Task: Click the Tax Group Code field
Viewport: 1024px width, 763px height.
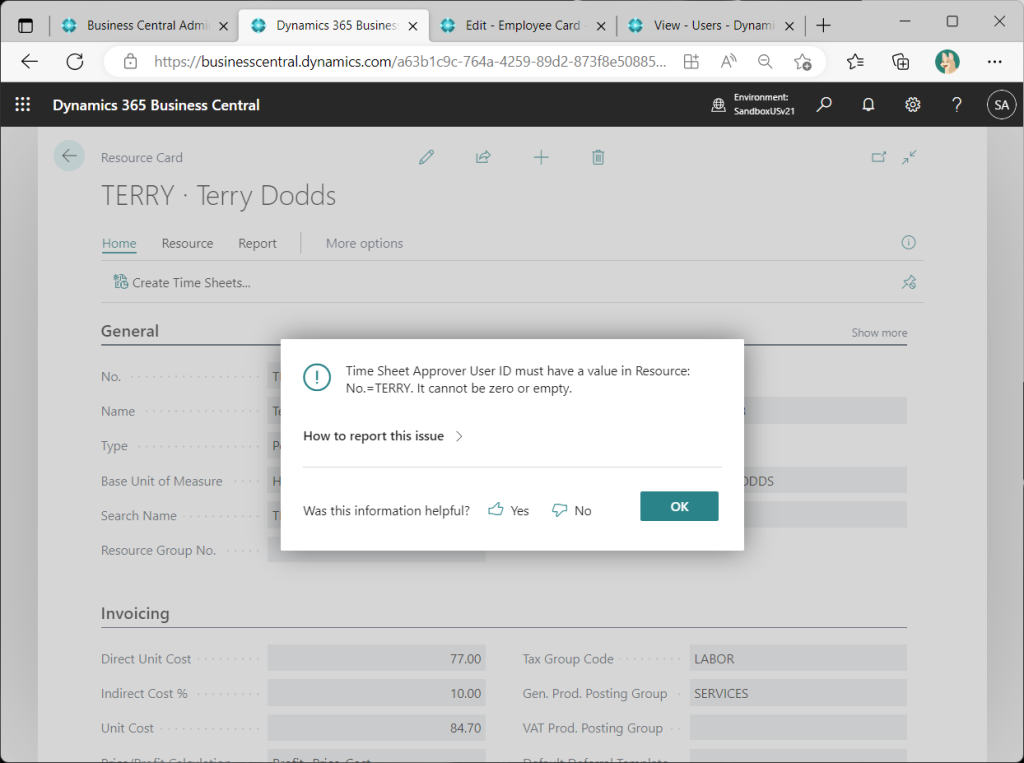Action: 798,658
